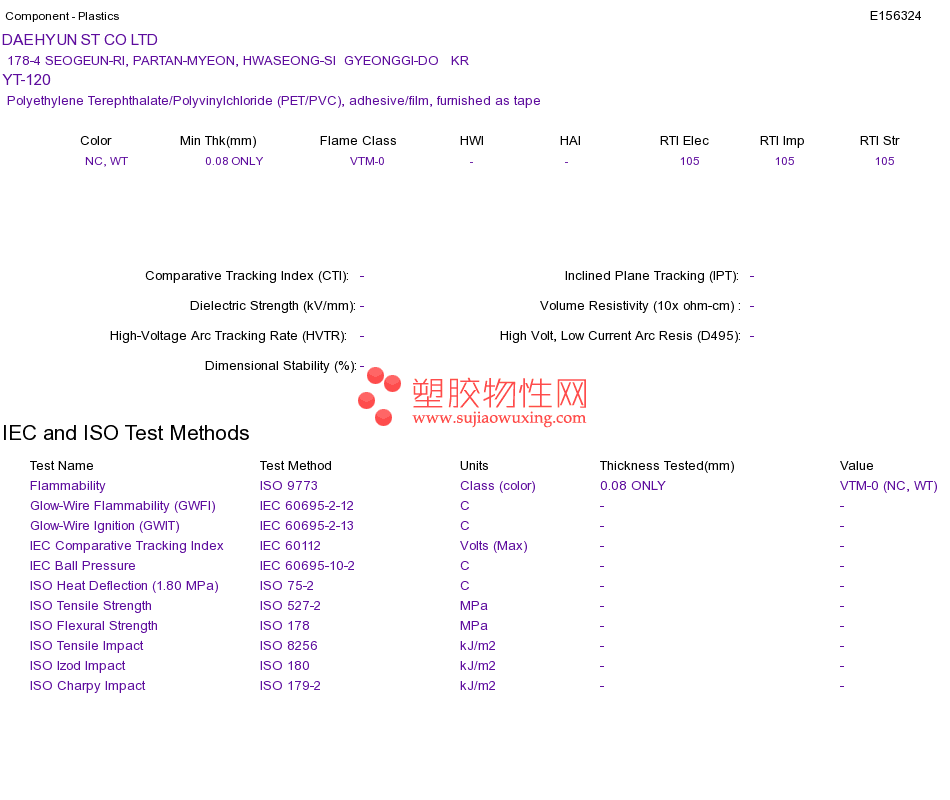This screenshot has width=950, height=800.
Task: Click the 105 value under RTI Str
Action: (x=885, y=161)
